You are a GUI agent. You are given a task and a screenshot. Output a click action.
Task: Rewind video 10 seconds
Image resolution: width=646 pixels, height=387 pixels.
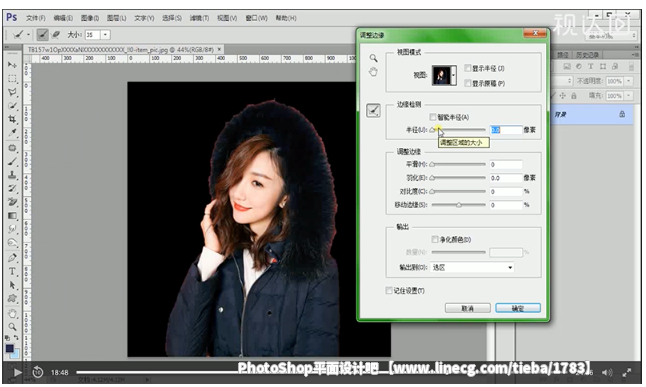(37, 372)
